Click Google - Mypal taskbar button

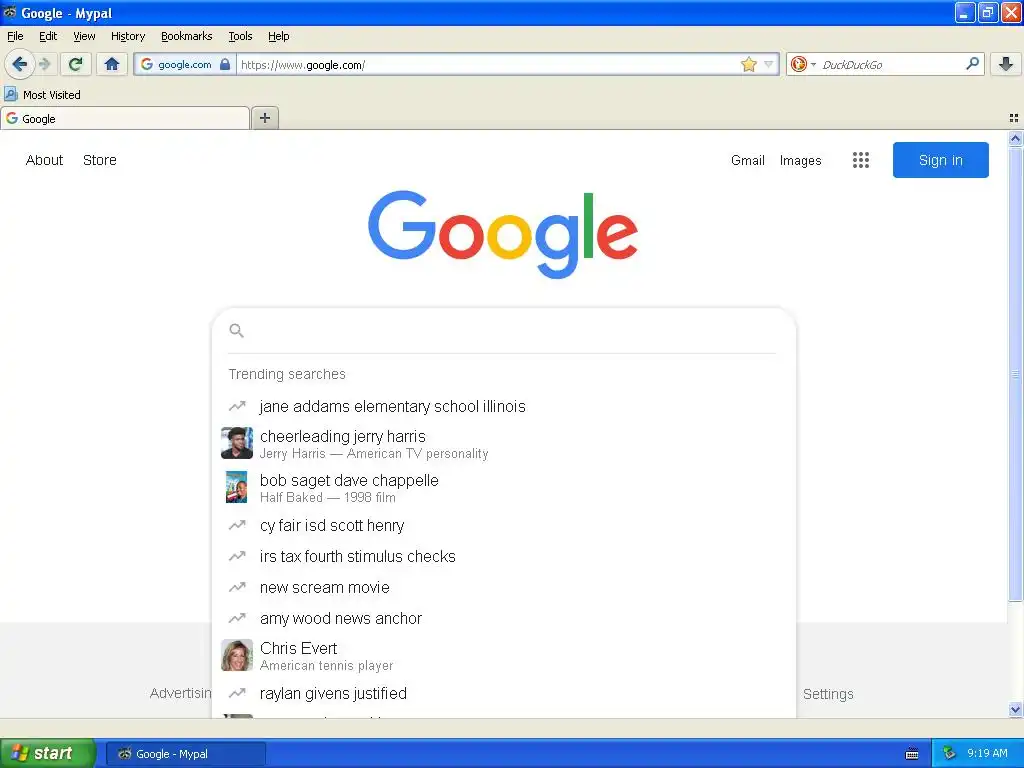(185, 754)
